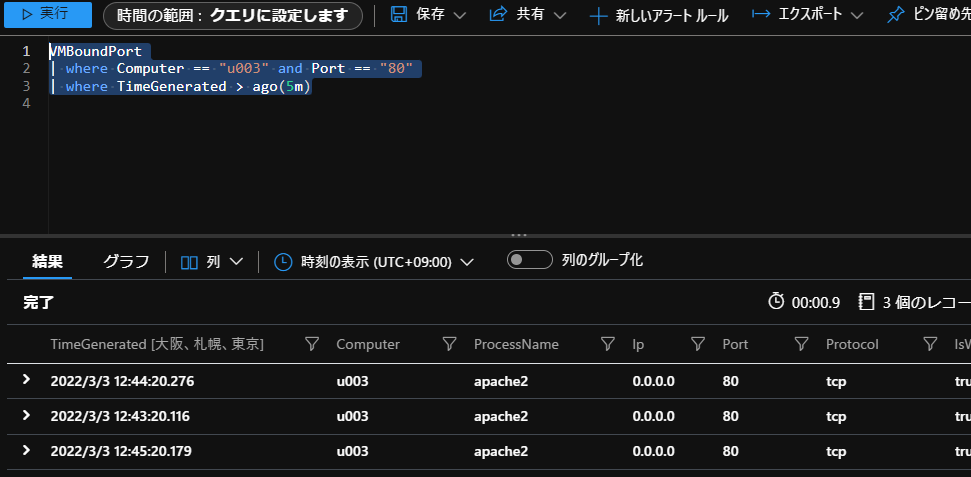Screen dimensions: 971x477
Task: Click u003 in the 12:43:20.116 row
Action: (352, 416)
